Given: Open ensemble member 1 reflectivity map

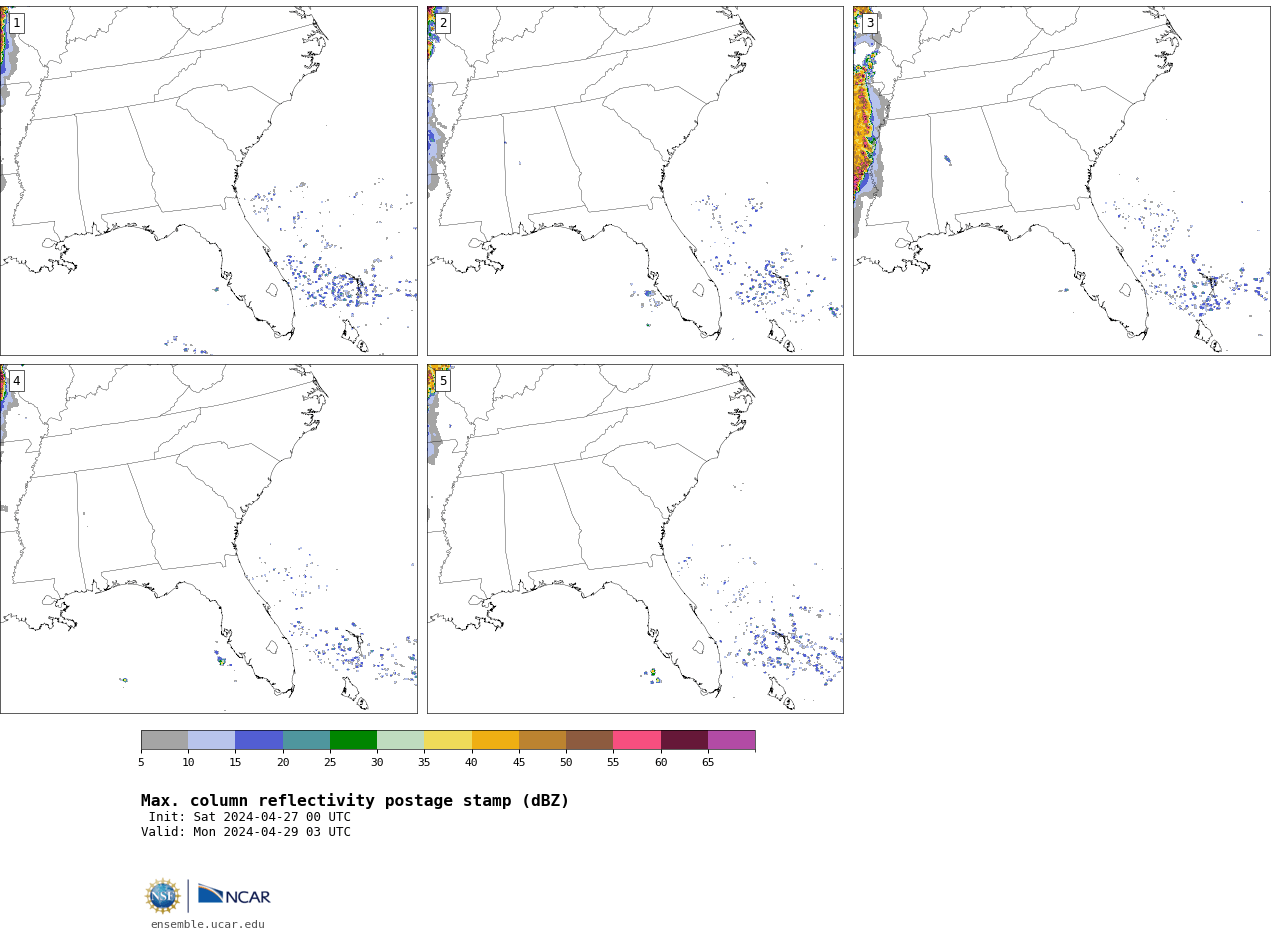Looking at the screenshot, I should pos(208,181).
